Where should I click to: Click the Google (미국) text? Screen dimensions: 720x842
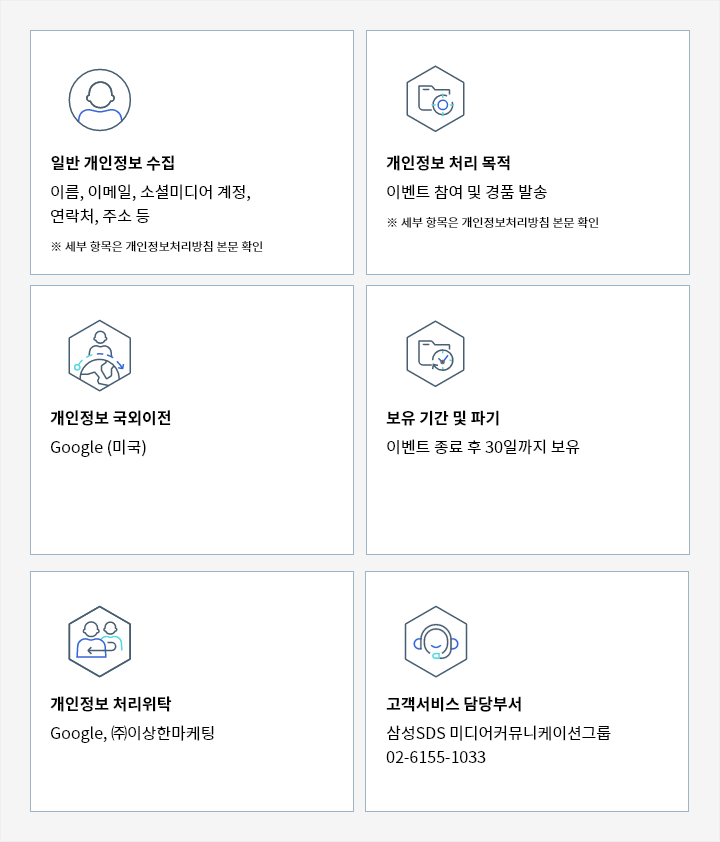(98, 447)
